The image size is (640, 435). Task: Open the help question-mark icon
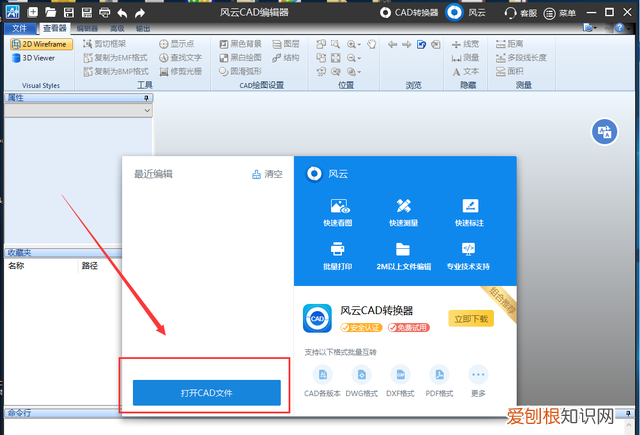click(x=620, y=28)
